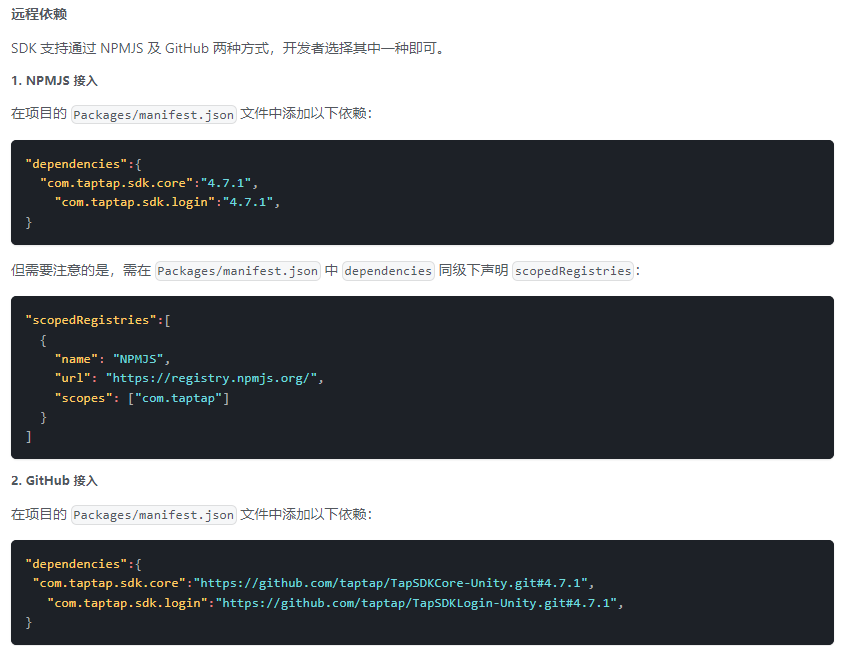Click the sentence SDK 支持通过 NPMJS 及 GitHub

(x=228, y=48)
